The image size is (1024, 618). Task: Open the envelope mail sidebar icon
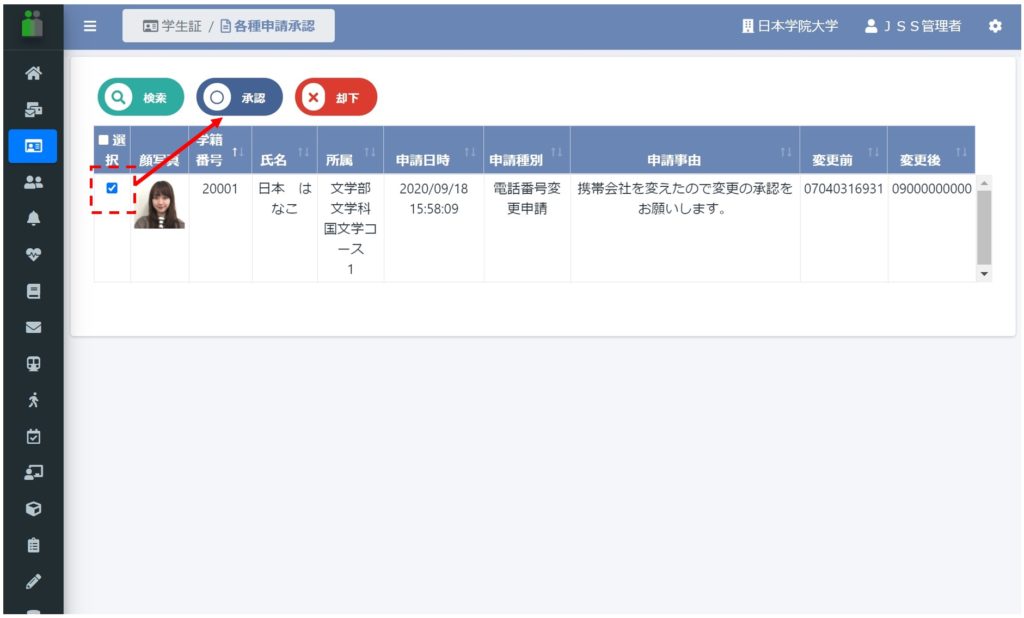point(33,327)
